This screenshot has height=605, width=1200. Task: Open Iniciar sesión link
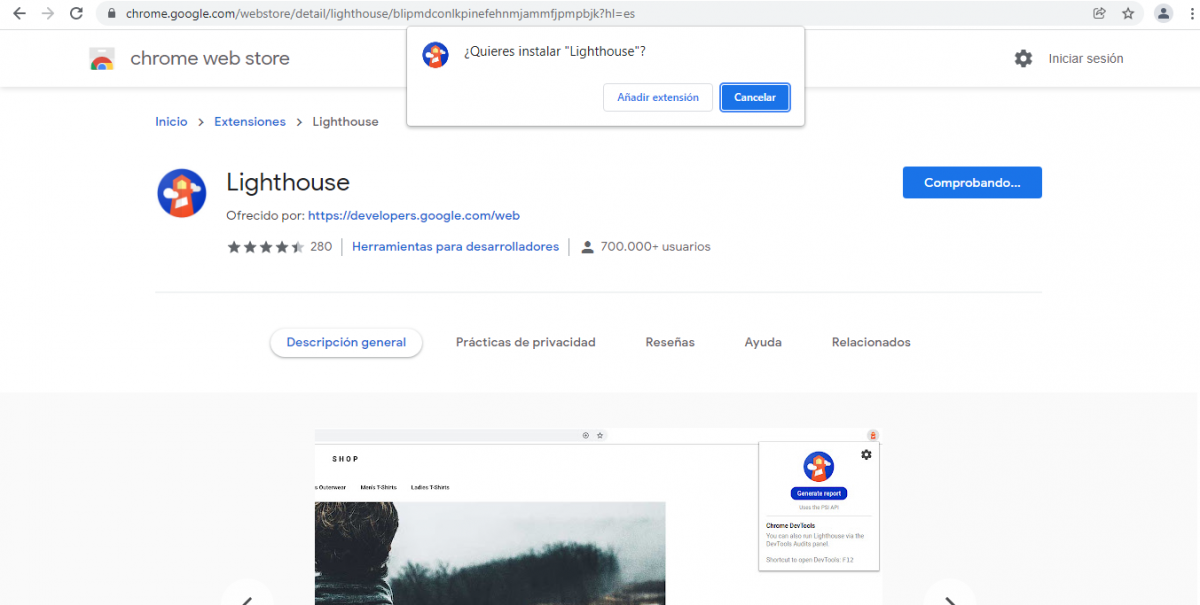(x=1085, y=59)
